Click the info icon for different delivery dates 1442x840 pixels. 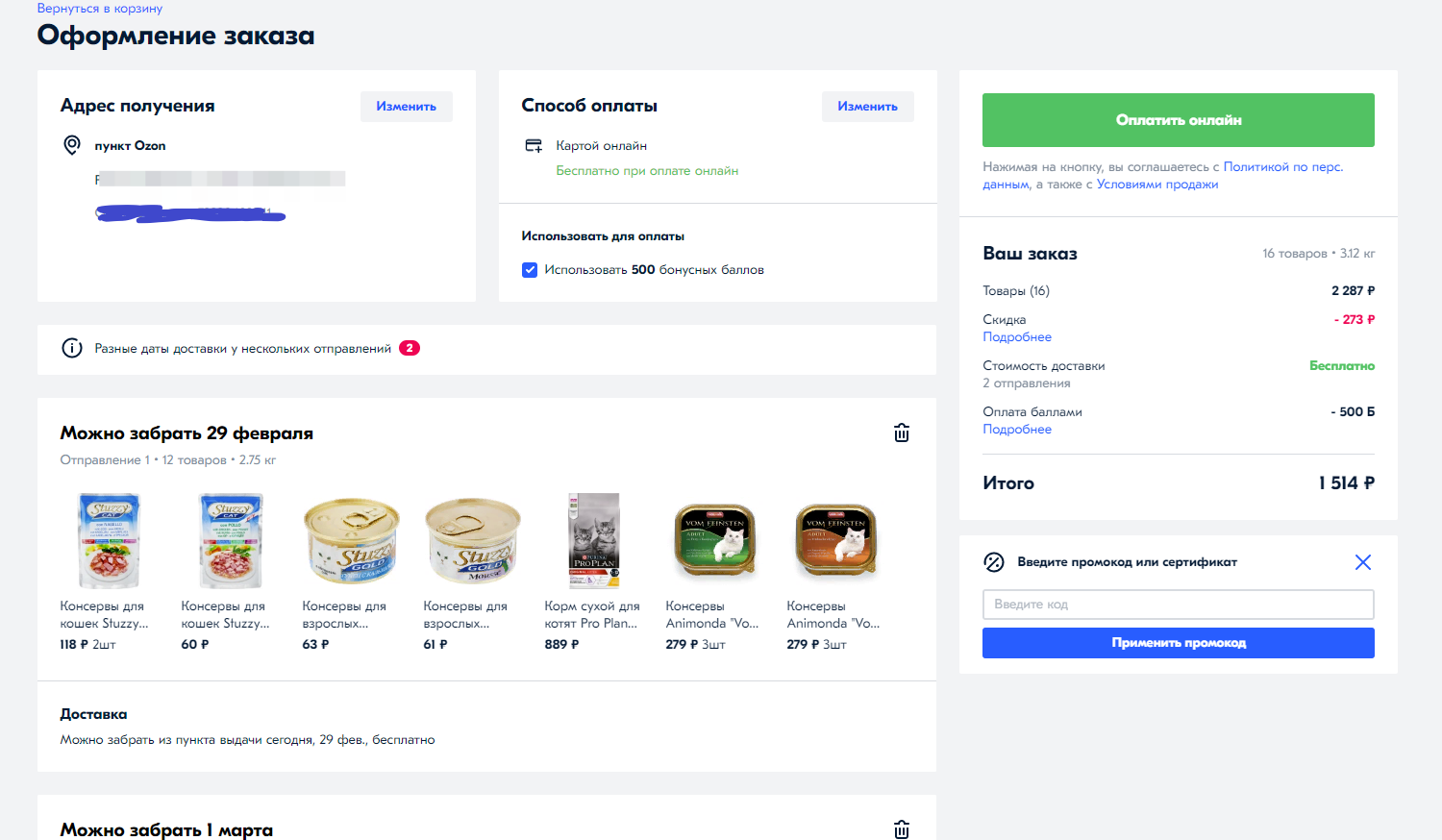pos(72,348)
